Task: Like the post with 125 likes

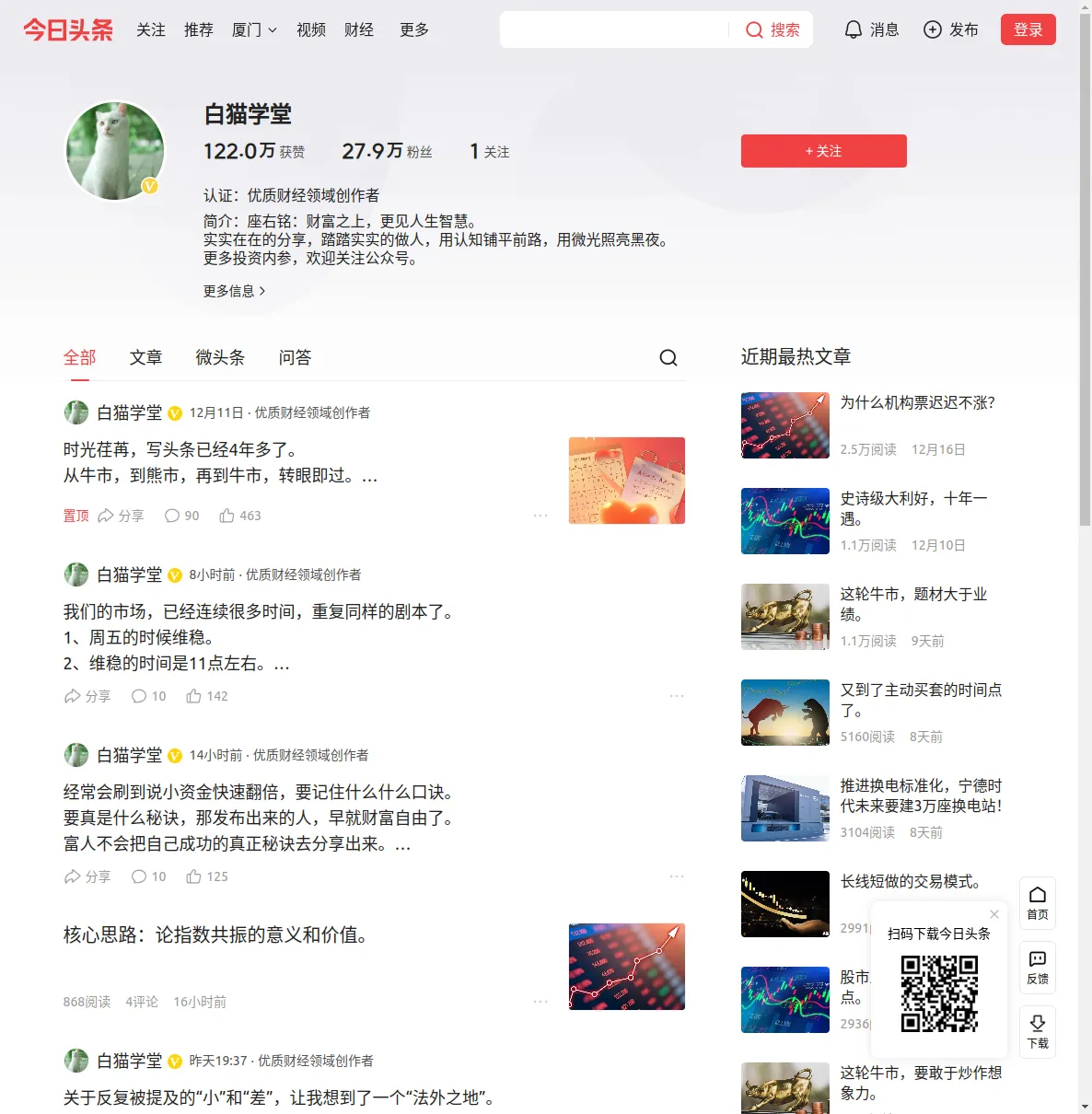Action: tap(207, 876)
